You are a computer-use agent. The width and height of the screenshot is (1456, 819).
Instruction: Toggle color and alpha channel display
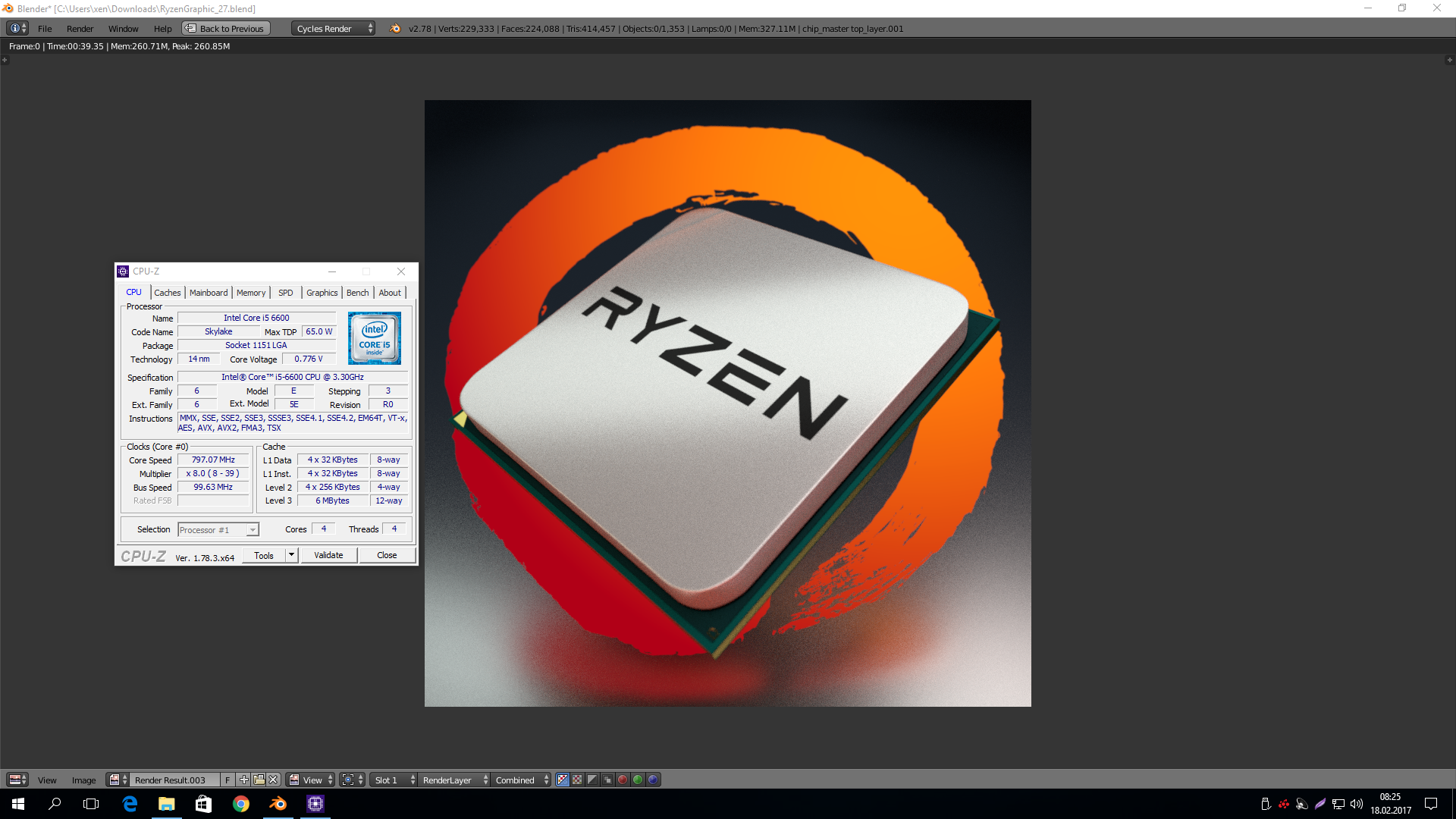[x=562, y=780]
